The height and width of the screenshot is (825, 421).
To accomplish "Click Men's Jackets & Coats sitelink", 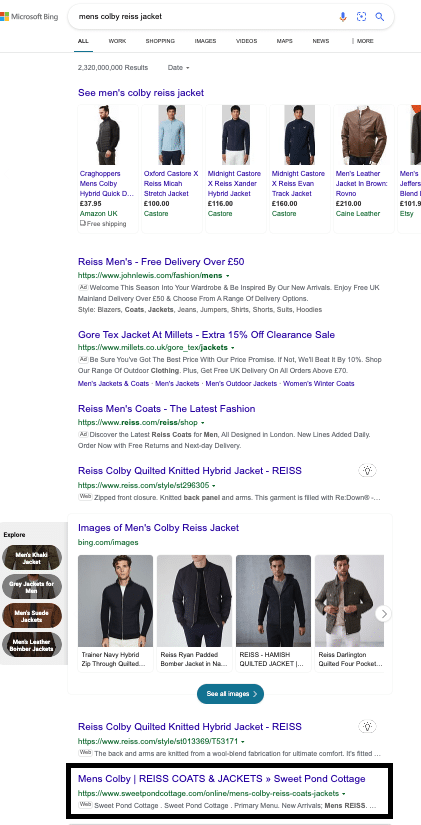I will point(113,384).
